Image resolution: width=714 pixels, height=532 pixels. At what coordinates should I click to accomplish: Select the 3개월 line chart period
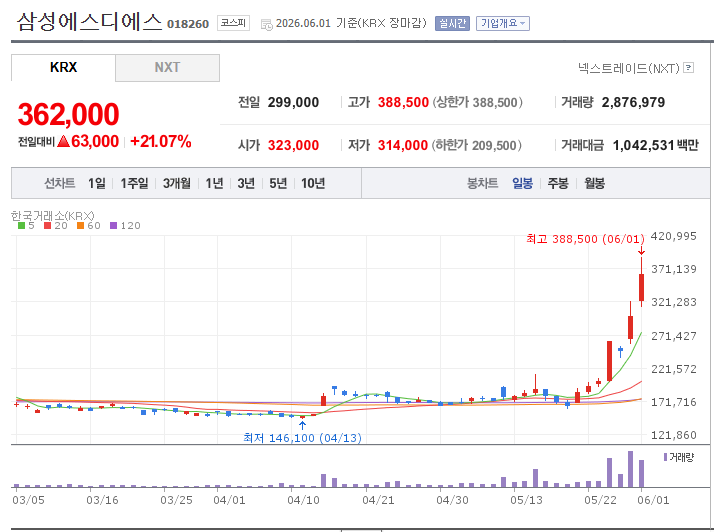(177, 183)
